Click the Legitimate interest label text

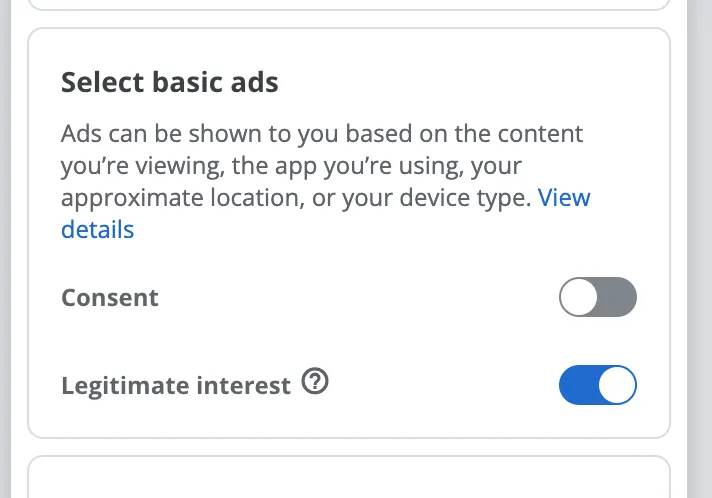[x=176, y=386]
